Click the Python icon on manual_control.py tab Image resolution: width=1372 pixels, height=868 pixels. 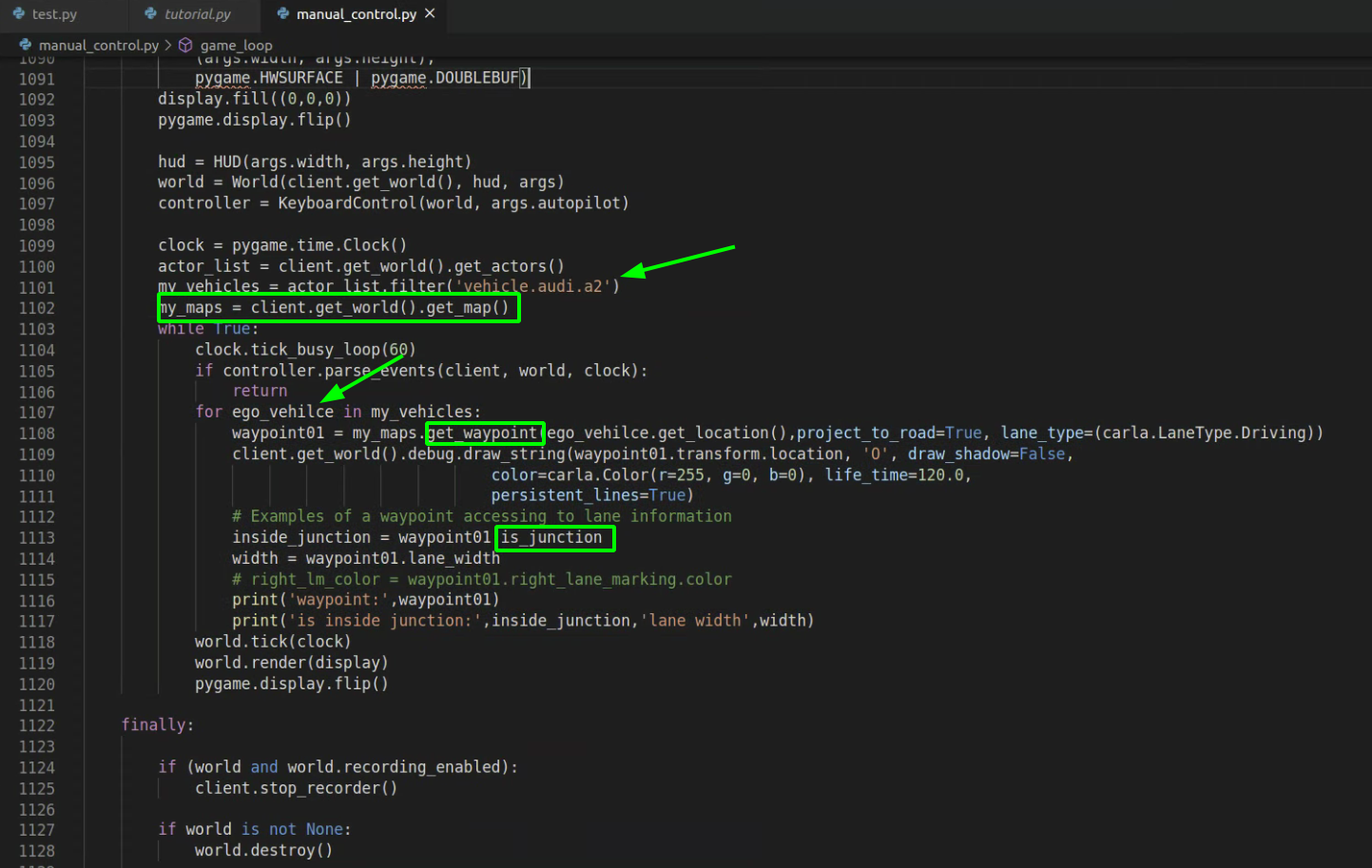[283, 14]
